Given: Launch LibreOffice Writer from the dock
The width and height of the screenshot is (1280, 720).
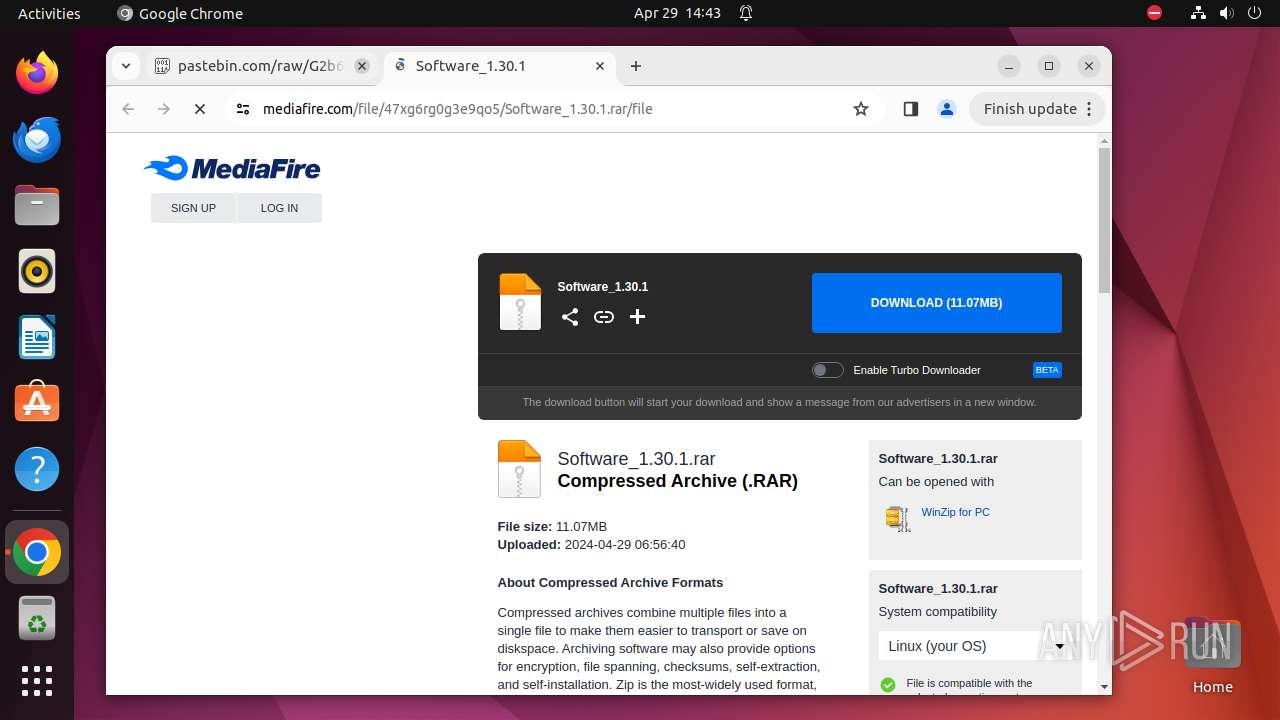Looking at the screenshot, I should [37, 337].
